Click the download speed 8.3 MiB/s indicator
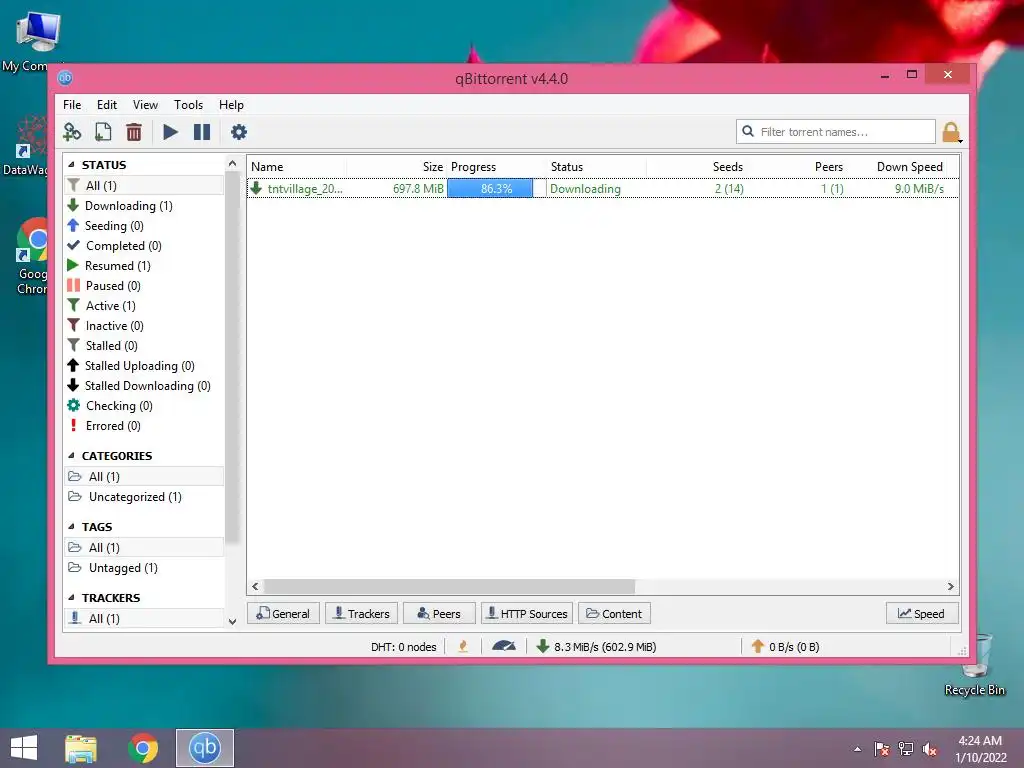 [596, 647]
